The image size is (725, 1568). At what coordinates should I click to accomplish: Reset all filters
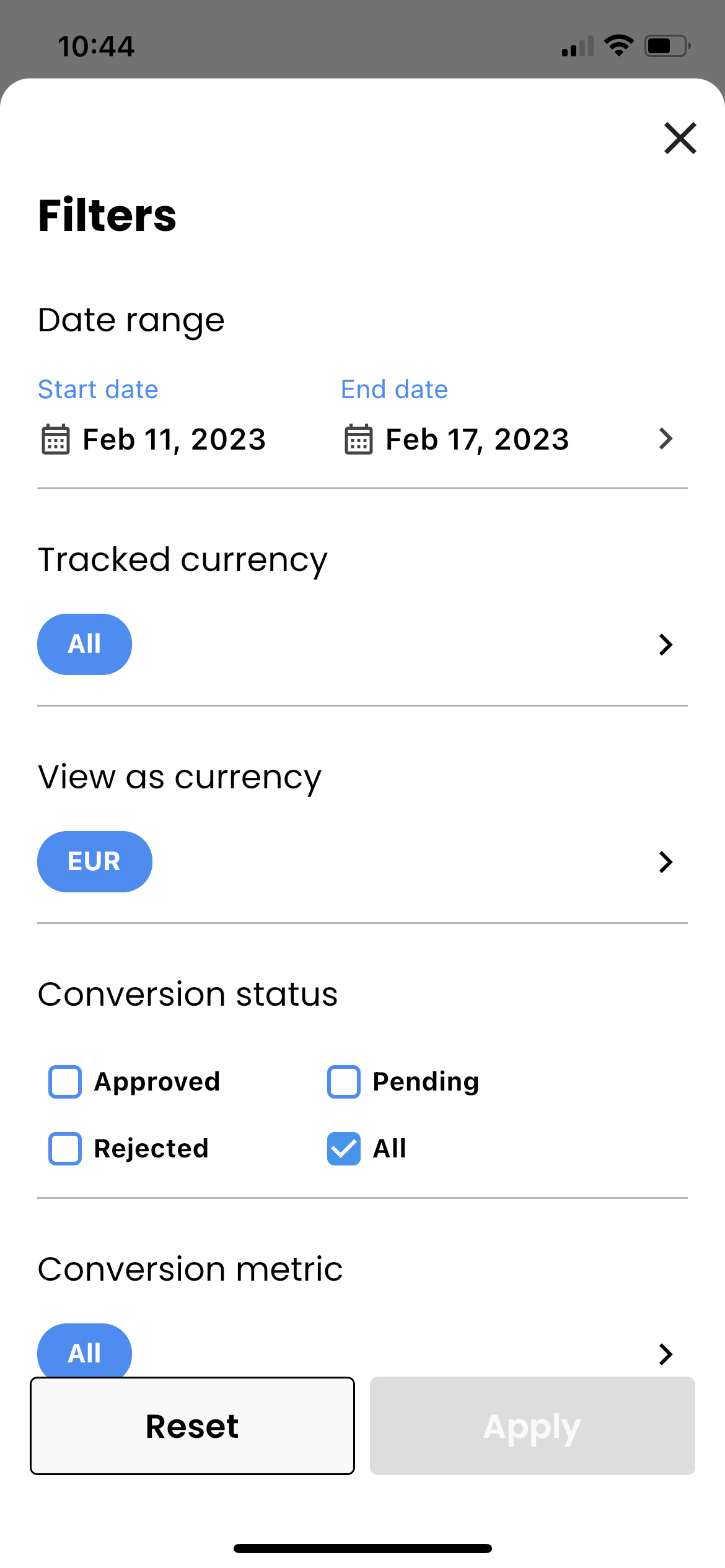pos(192,1426)
